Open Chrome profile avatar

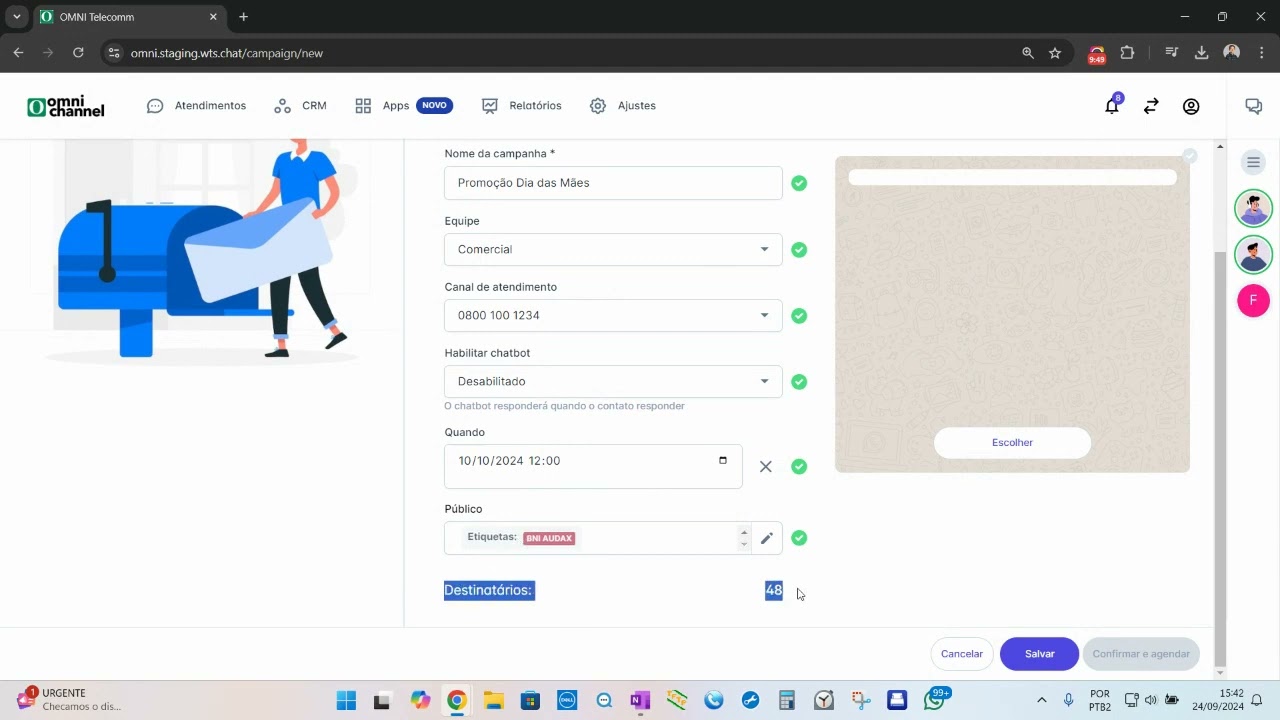pos(1232,53)
